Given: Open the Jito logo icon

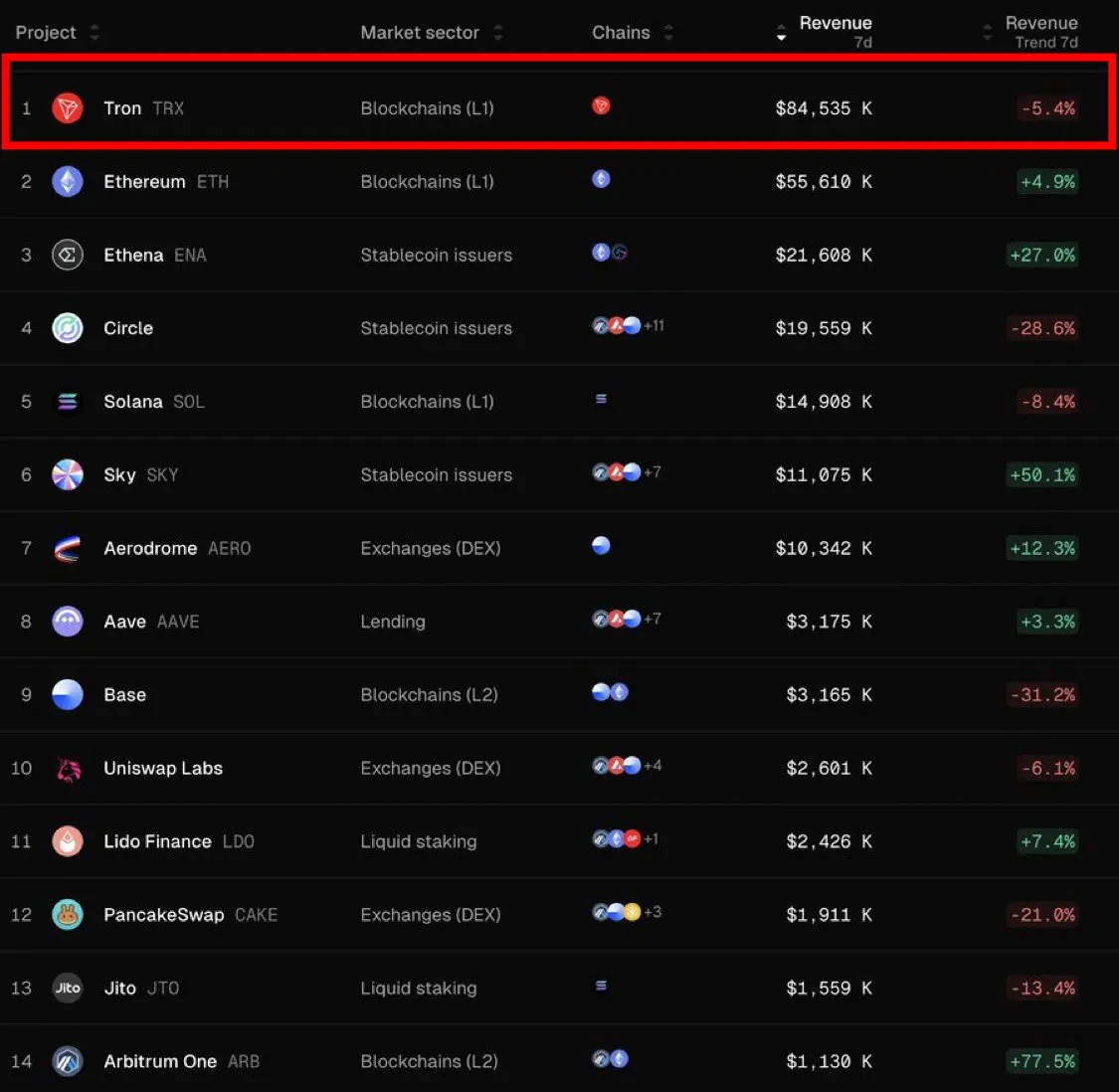Looking at the screenshot, I should point(68,989).
